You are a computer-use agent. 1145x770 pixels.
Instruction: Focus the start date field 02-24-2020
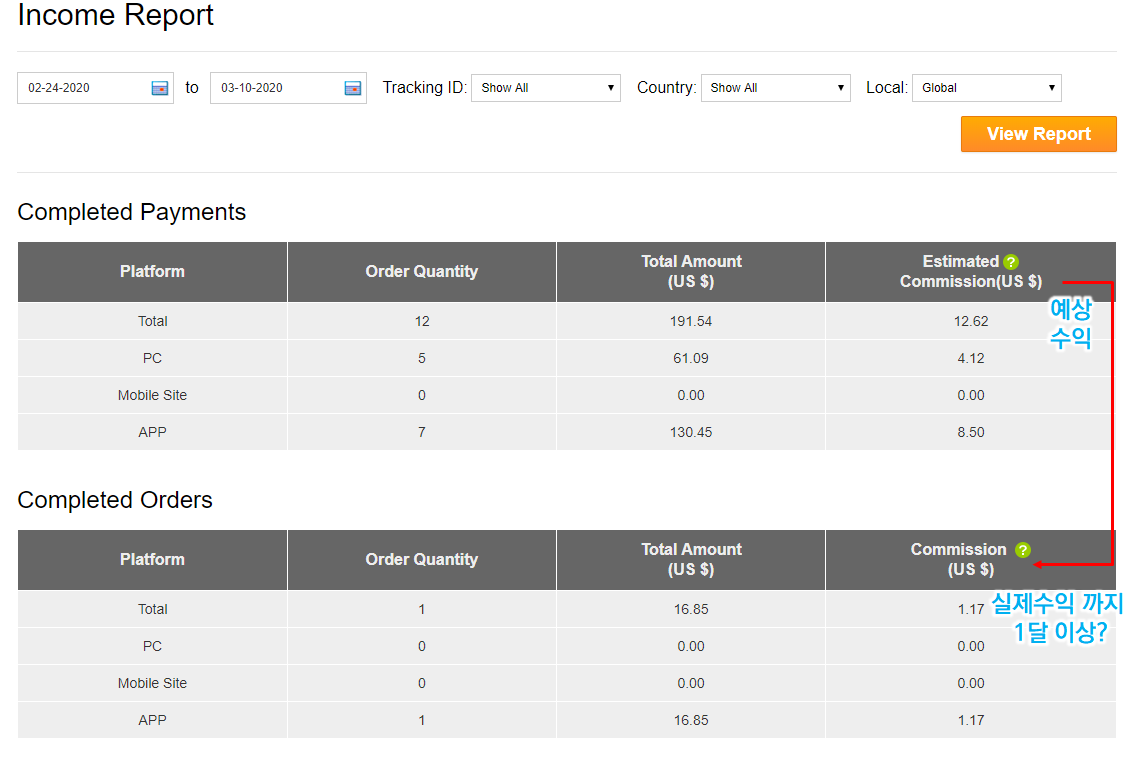(x=95, y=88)
